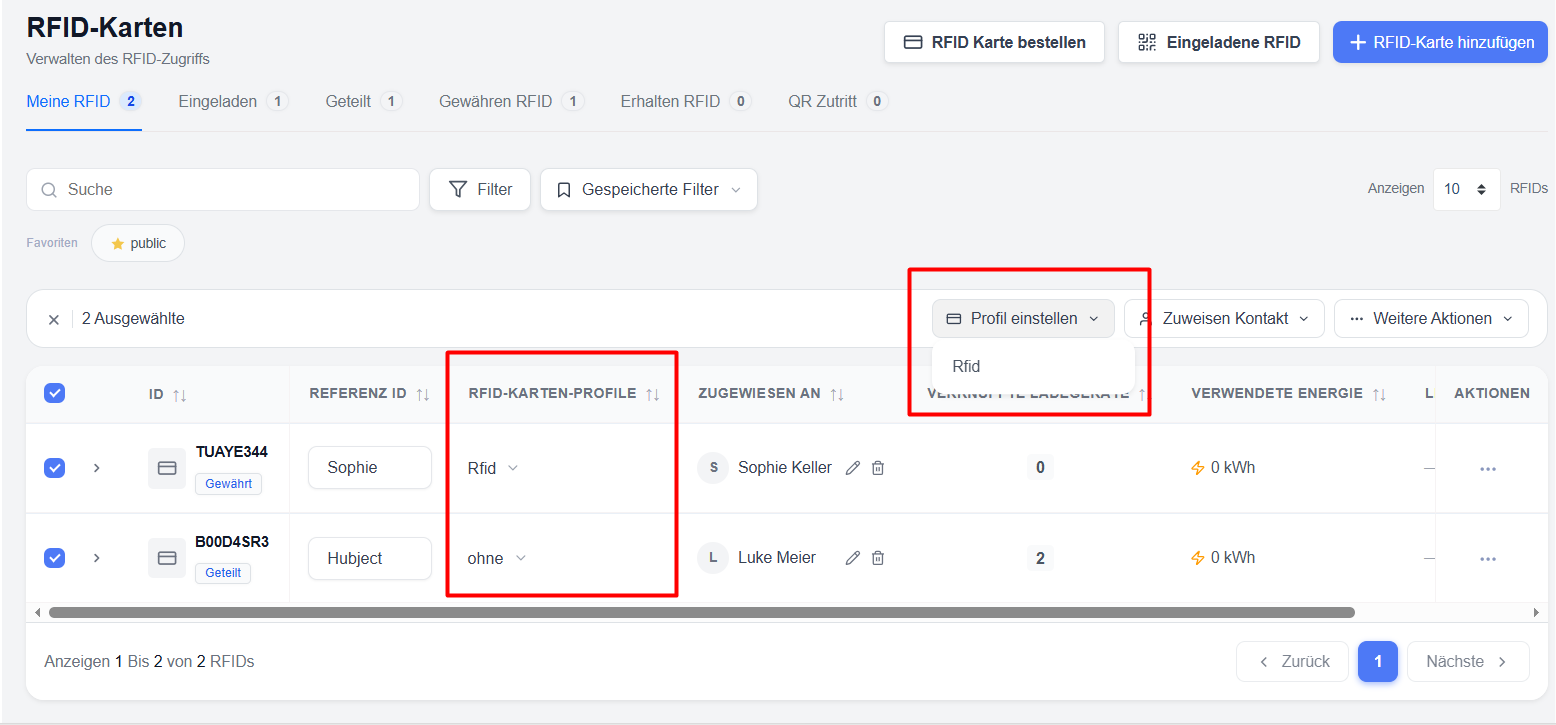Click the Geteilt tag under B00D4SR3
The width and height of the screenshot is (1556, 725).
coord(223,574)
